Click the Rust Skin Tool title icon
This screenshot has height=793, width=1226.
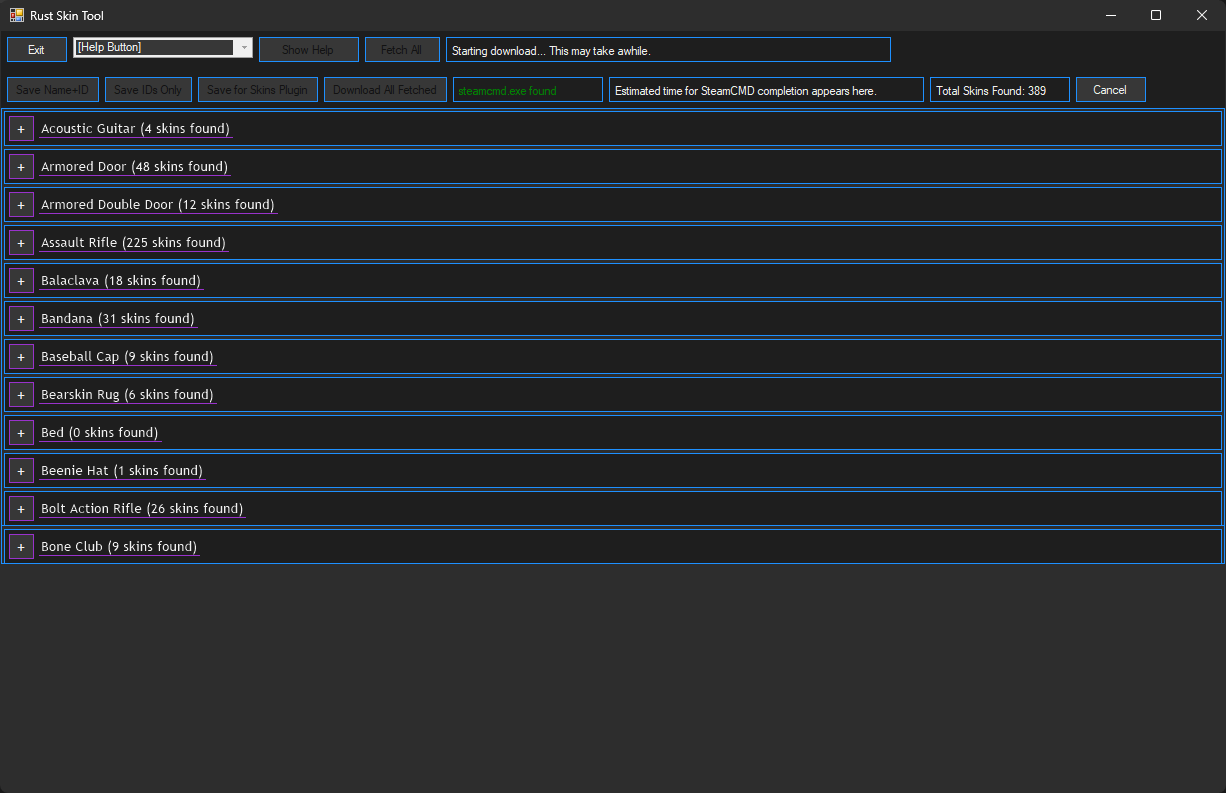(17, 15)
